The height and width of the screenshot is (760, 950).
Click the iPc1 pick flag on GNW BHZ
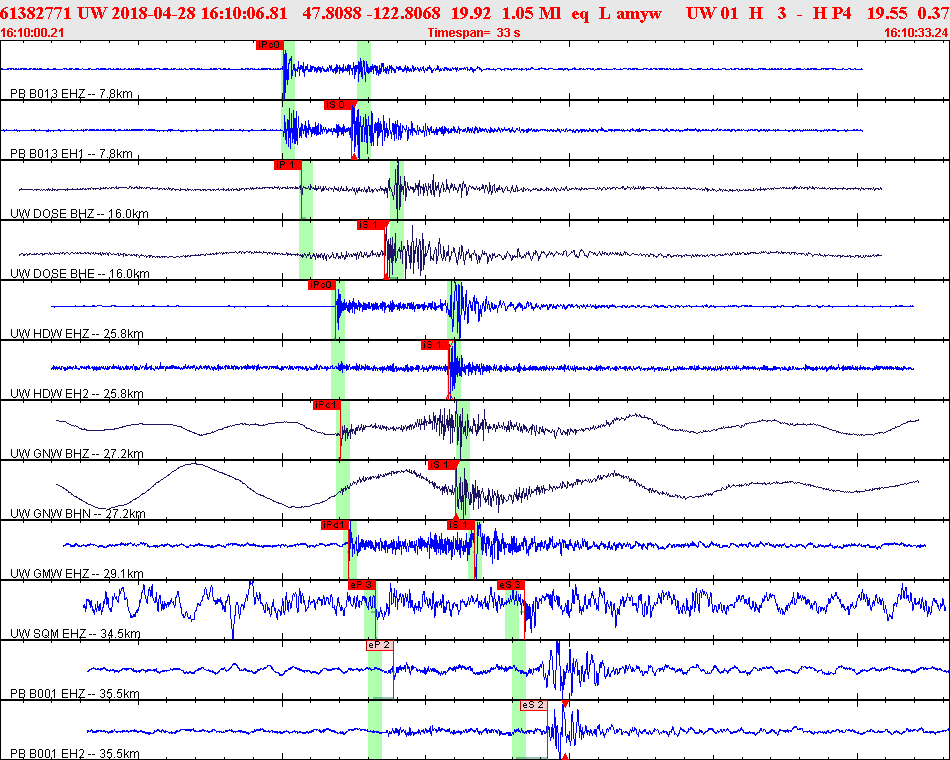coord(327,405)
